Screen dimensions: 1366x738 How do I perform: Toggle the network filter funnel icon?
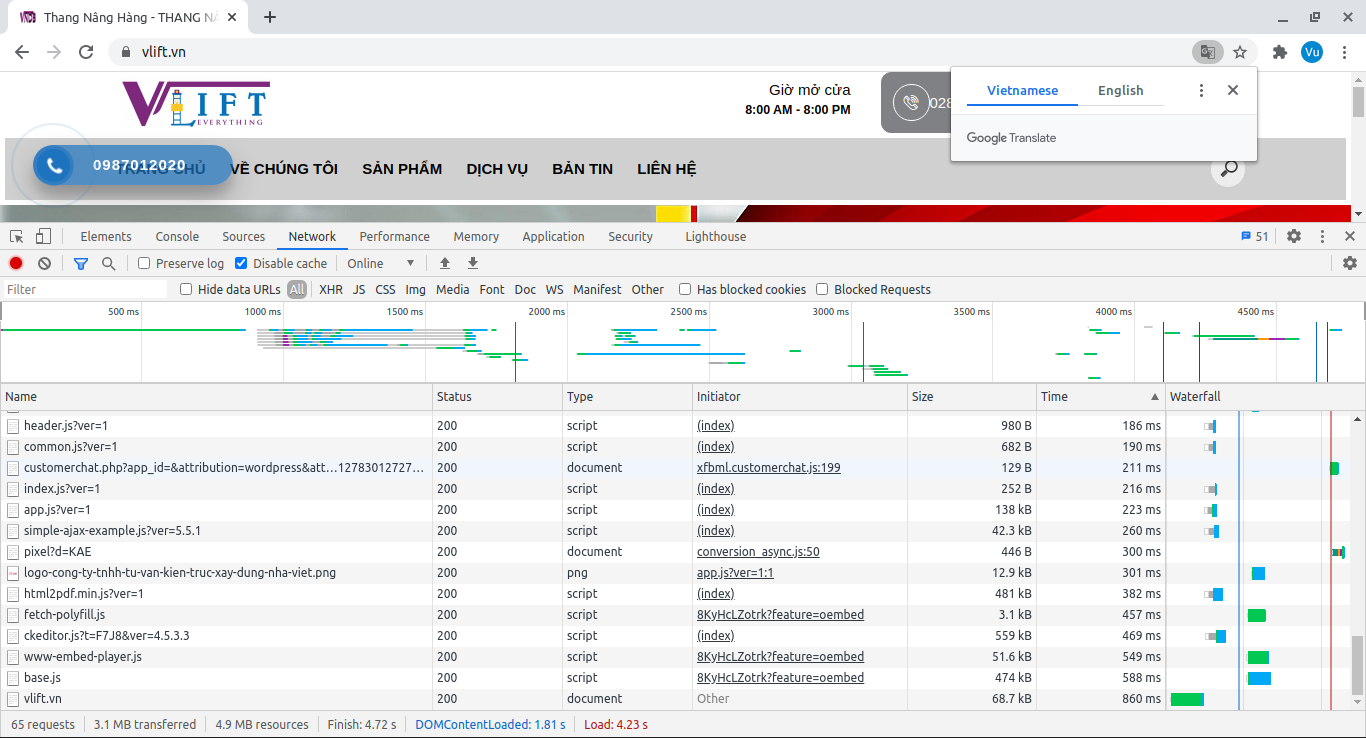81,263
